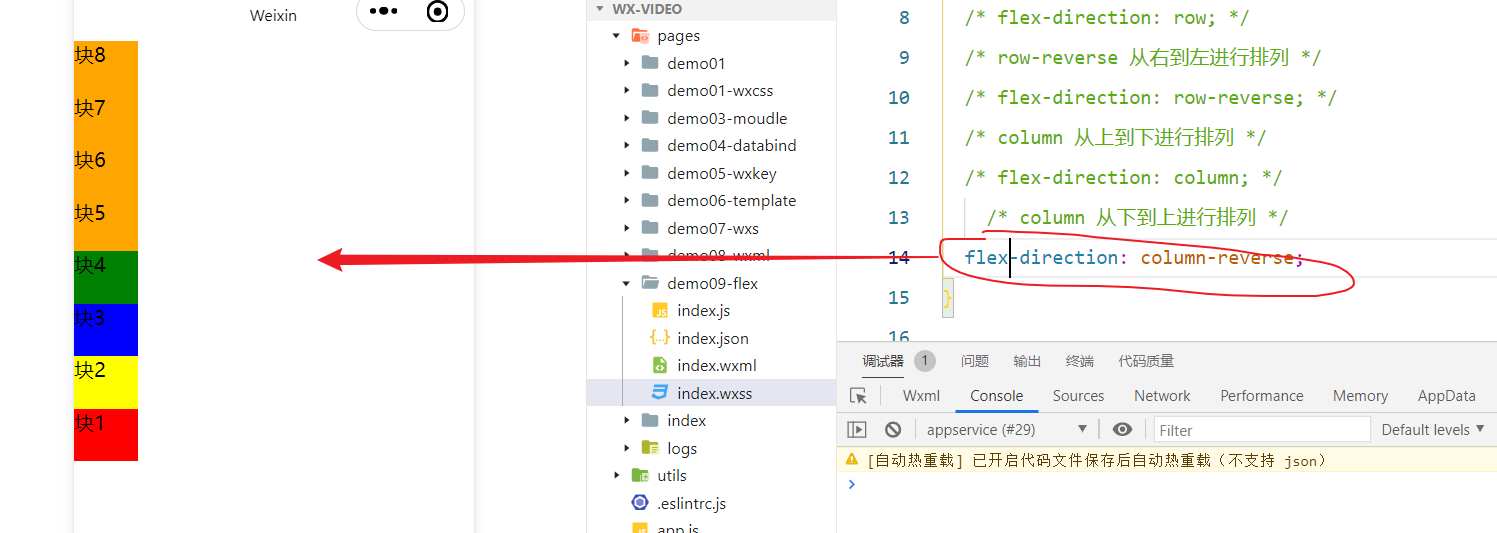1497x533 pixels.
Task: Switch to the 输出 tab
Action: pos(1027,361)
